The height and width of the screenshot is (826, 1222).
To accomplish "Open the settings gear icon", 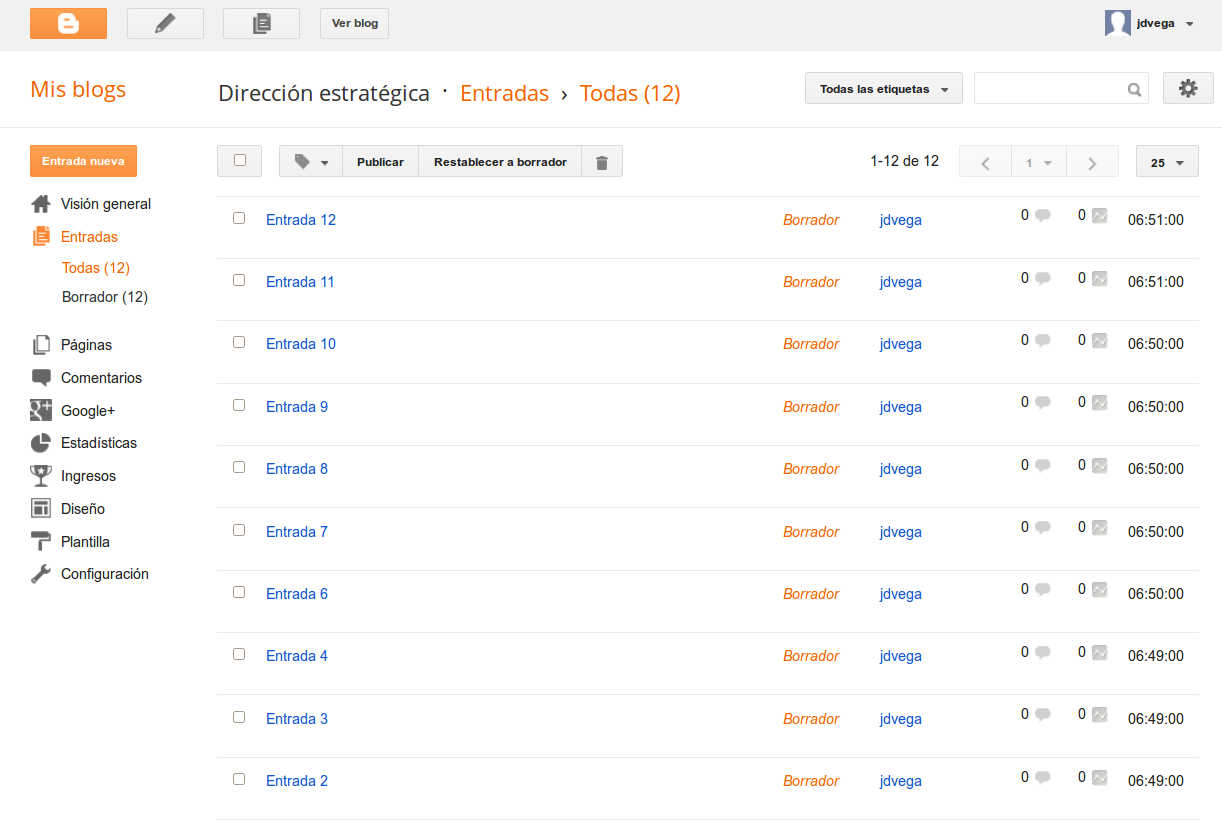I will point(1188,88).
